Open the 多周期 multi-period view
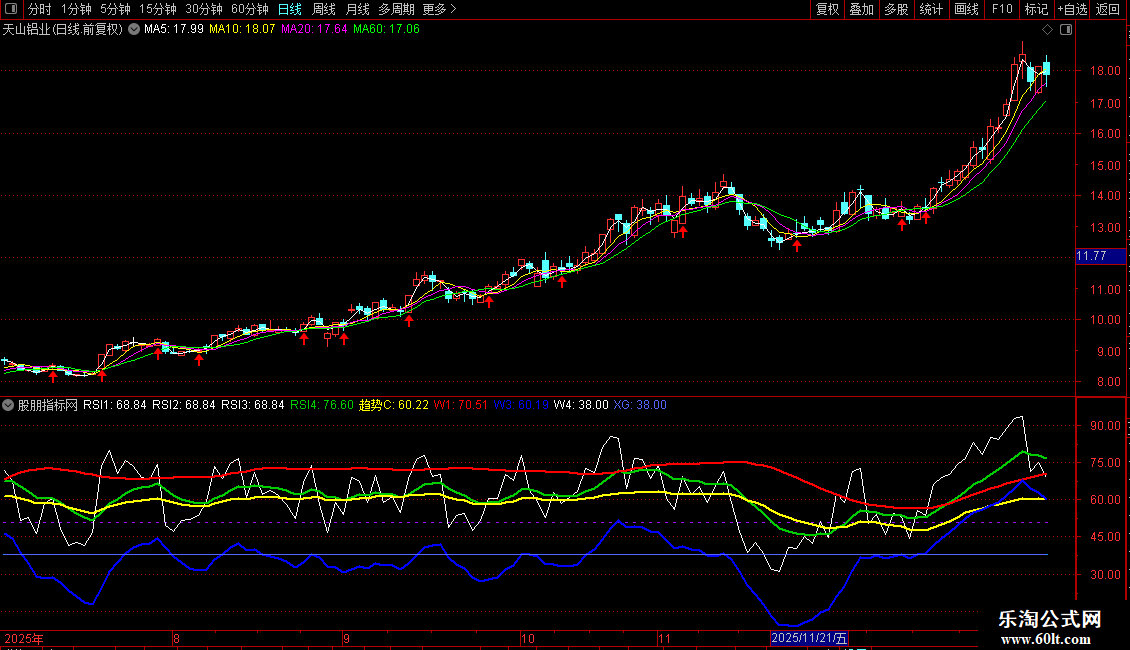The width and height of the screenshot is (1130, 650). point(396,9)
